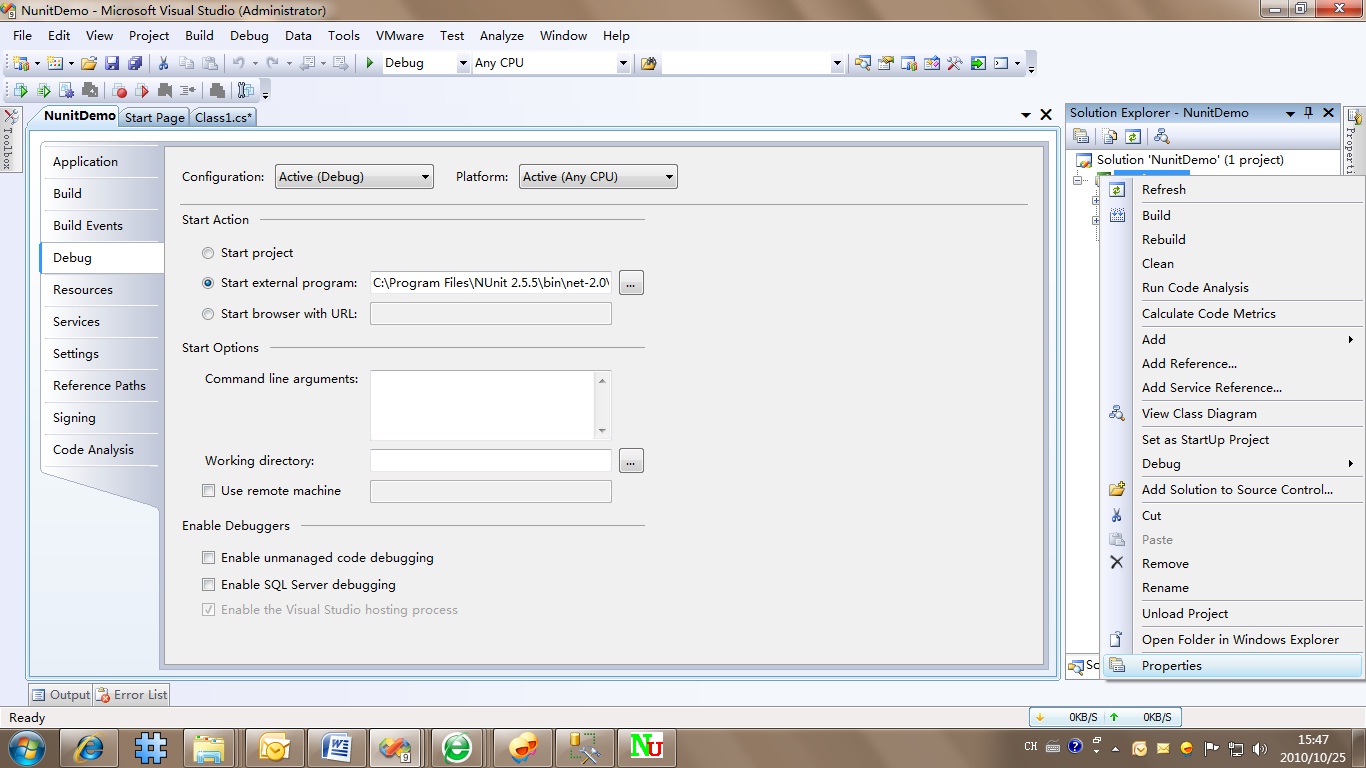Select the Solution 'NunitDemo' tree node
The height and width of the screenshot is (768, 1366).
click(x=1190, y=160)
